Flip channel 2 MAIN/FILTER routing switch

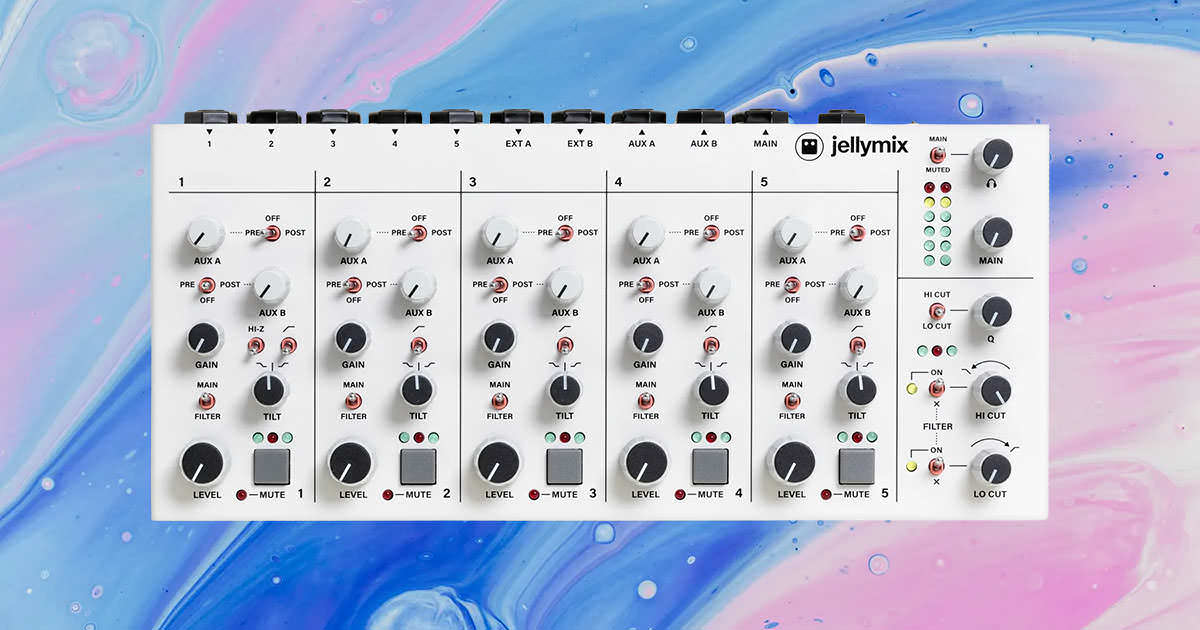[x=353, y=400]
